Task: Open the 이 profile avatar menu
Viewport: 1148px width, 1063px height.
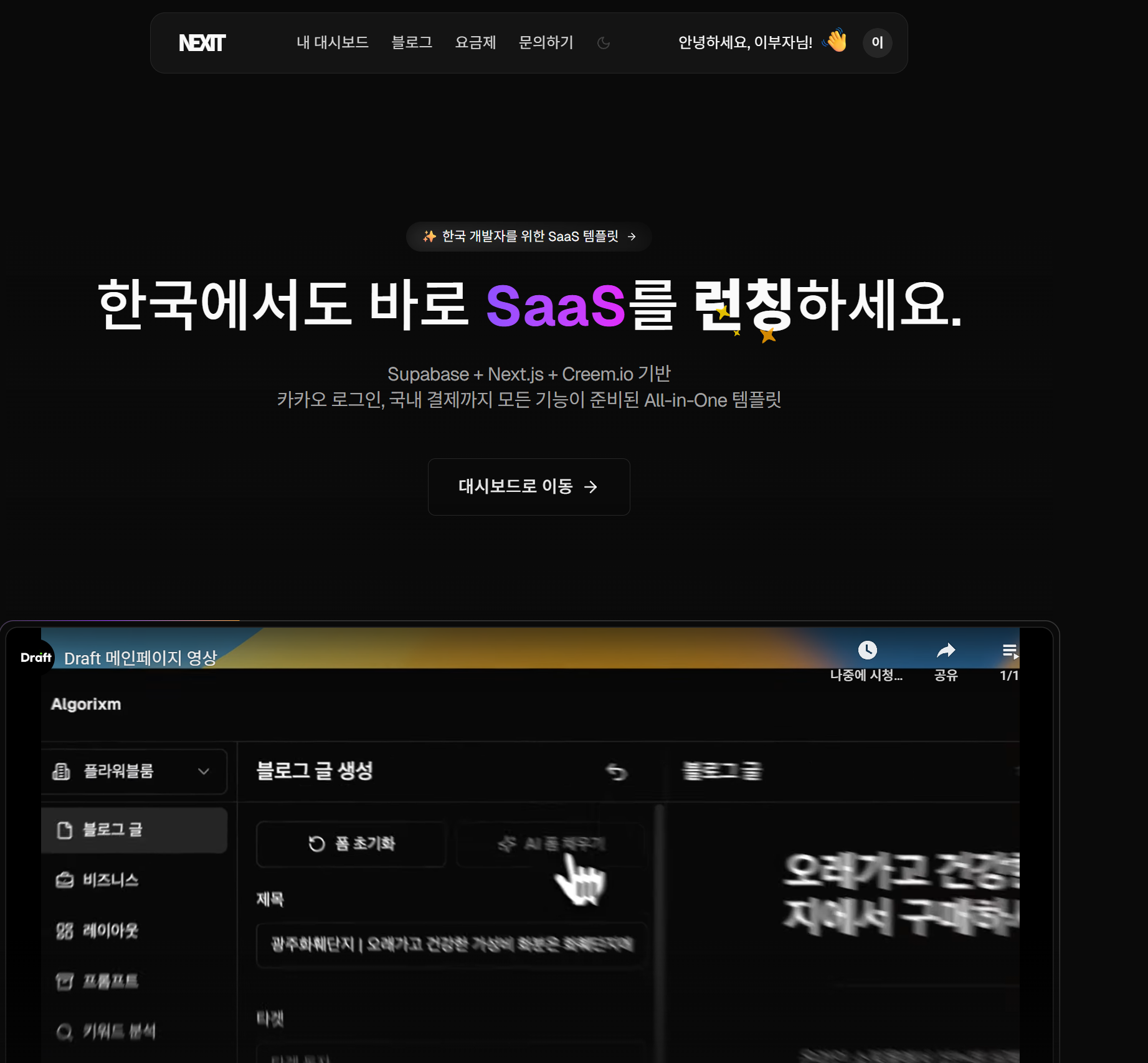Action: click(x=877, y=42)
